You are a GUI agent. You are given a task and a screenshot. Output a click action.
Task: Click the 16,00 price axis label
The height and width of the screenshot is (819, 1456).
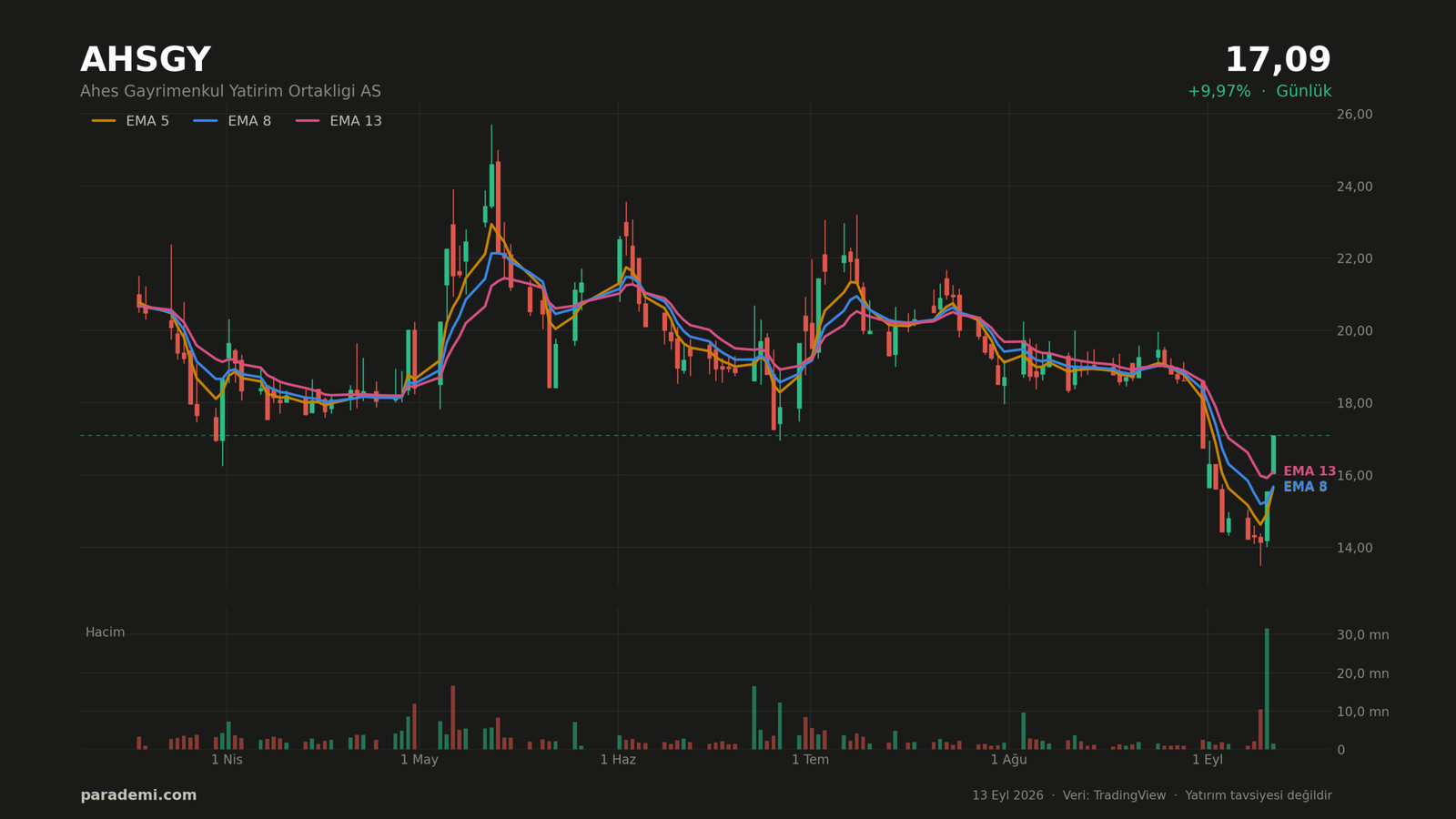click(x=1354, y=475)
